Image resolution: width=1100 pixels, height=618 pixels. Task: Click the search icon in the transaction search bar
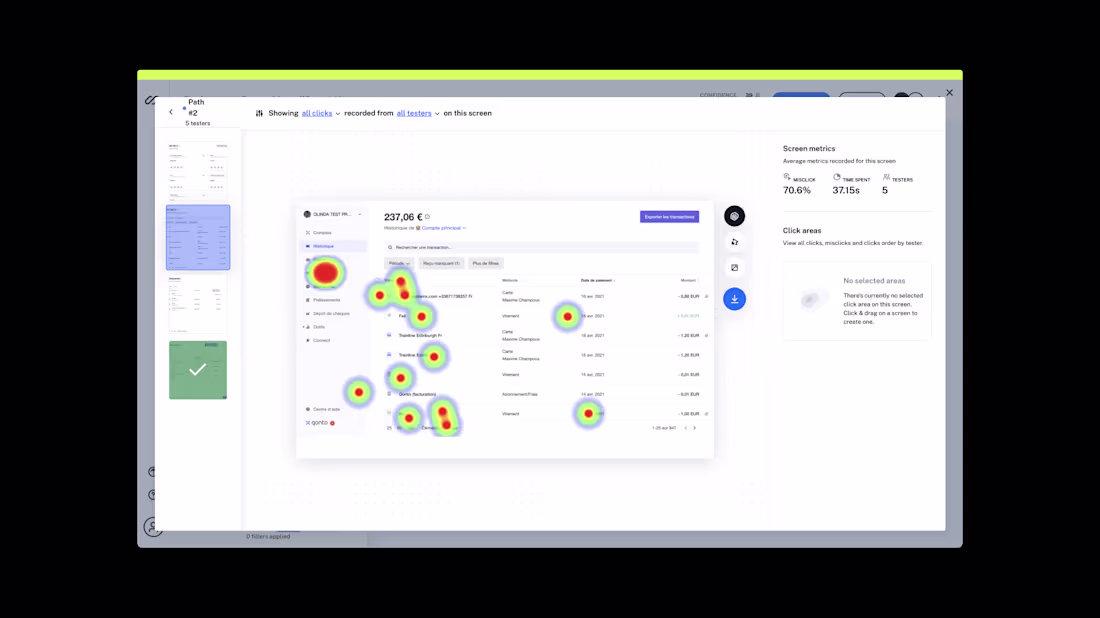[389, 248]
